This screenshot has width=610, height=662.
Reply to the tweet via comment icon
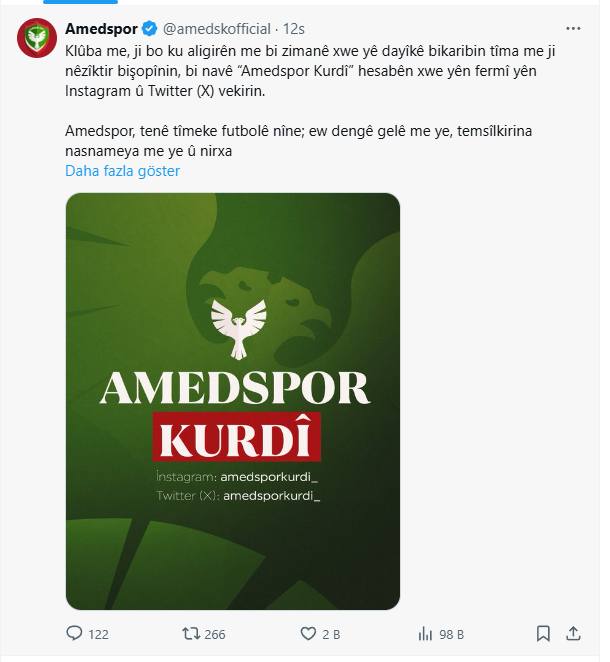pos(74,633)
